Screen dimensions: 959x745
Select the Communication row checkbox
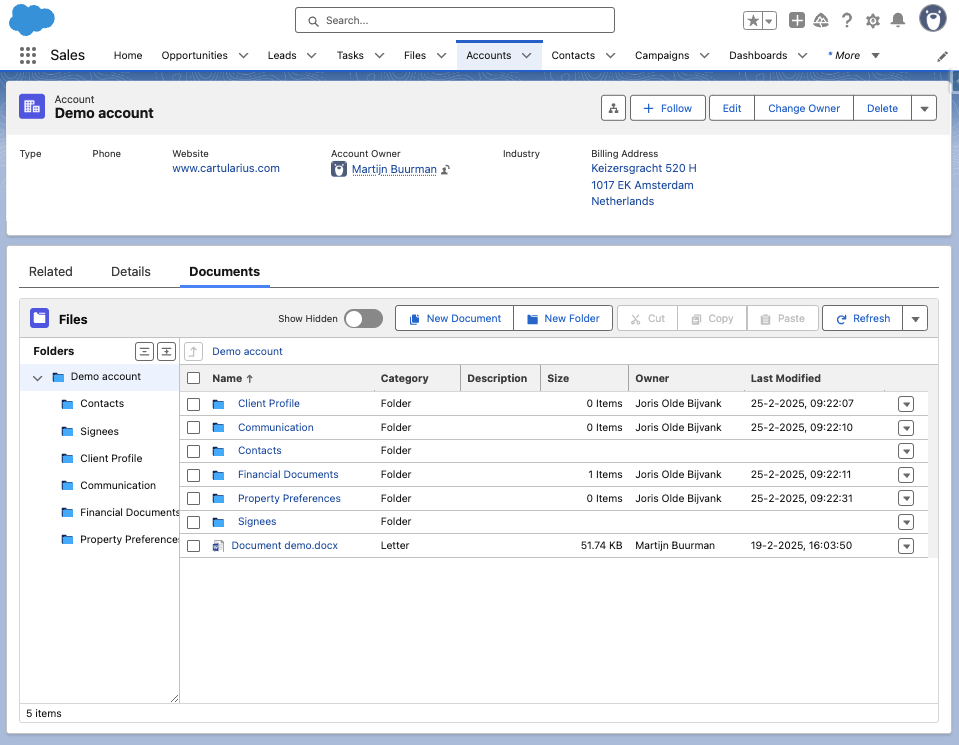[193, 428]
